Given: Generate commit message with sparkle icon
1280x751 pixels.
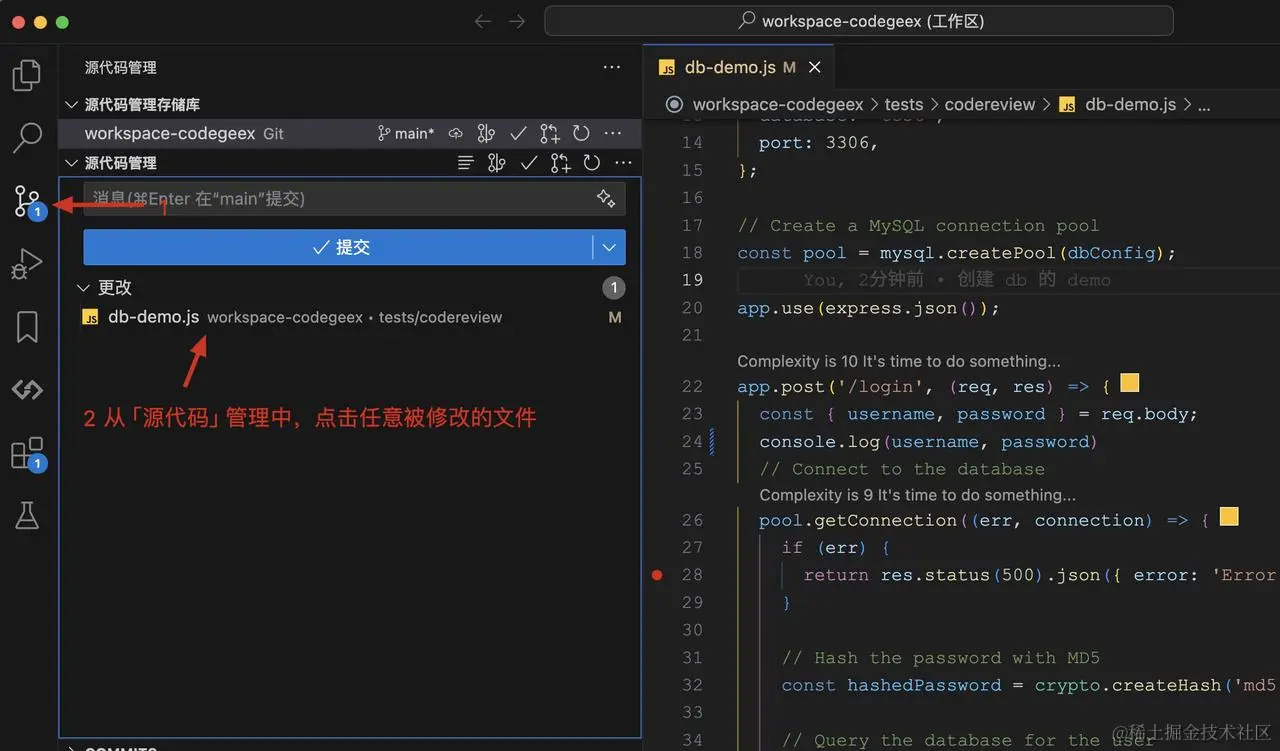Looking at the screenshot, I should [606, 198].
